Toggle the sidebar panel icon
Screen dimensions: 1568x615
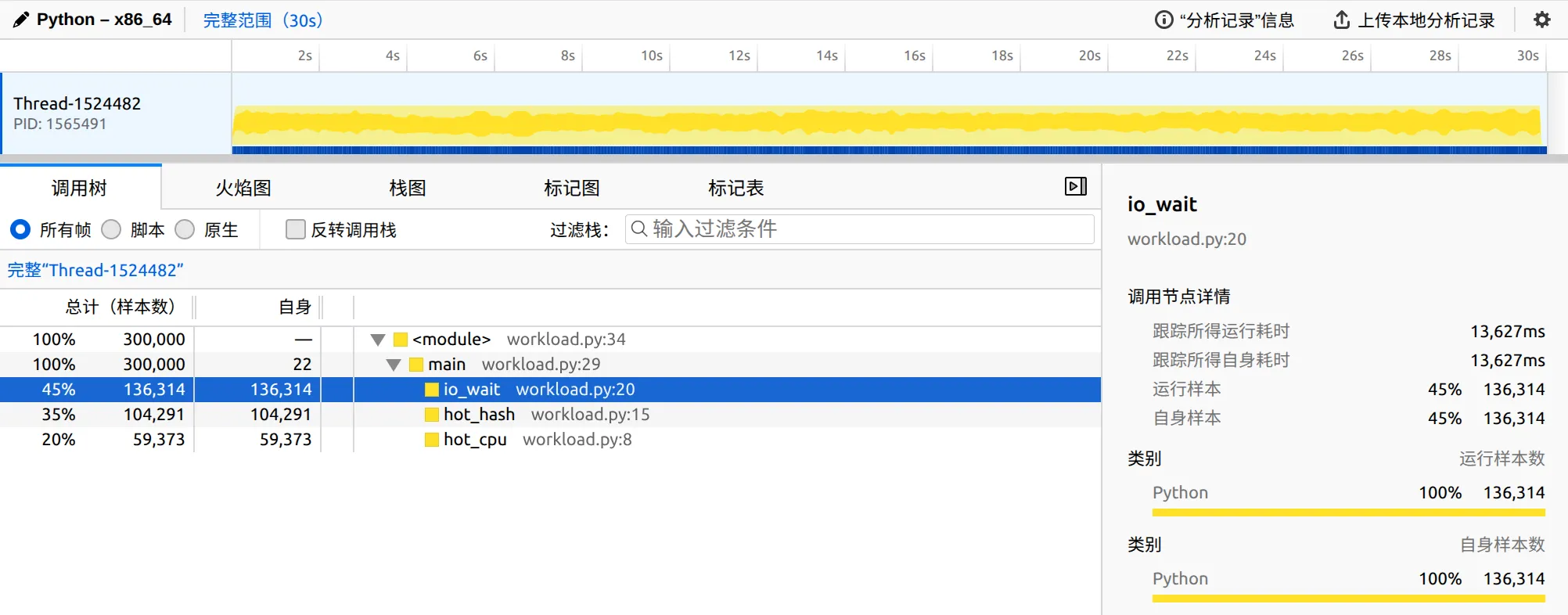(1076, 186)
